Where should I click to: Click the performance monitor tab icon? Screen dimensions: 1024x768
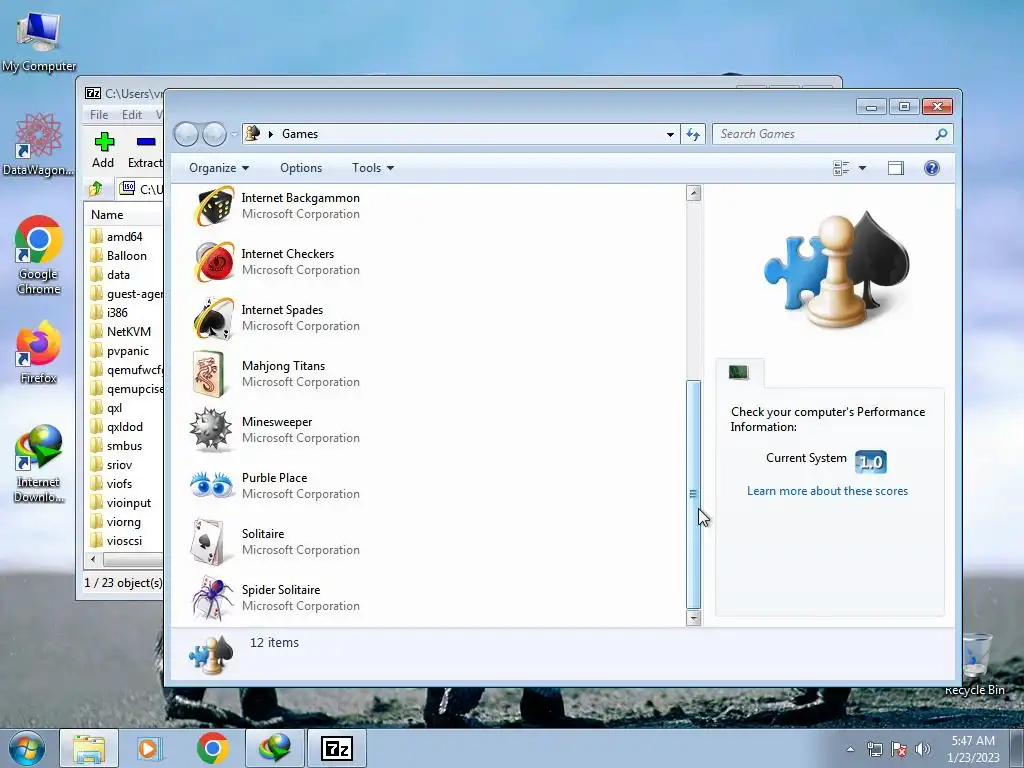pos(739,372)
